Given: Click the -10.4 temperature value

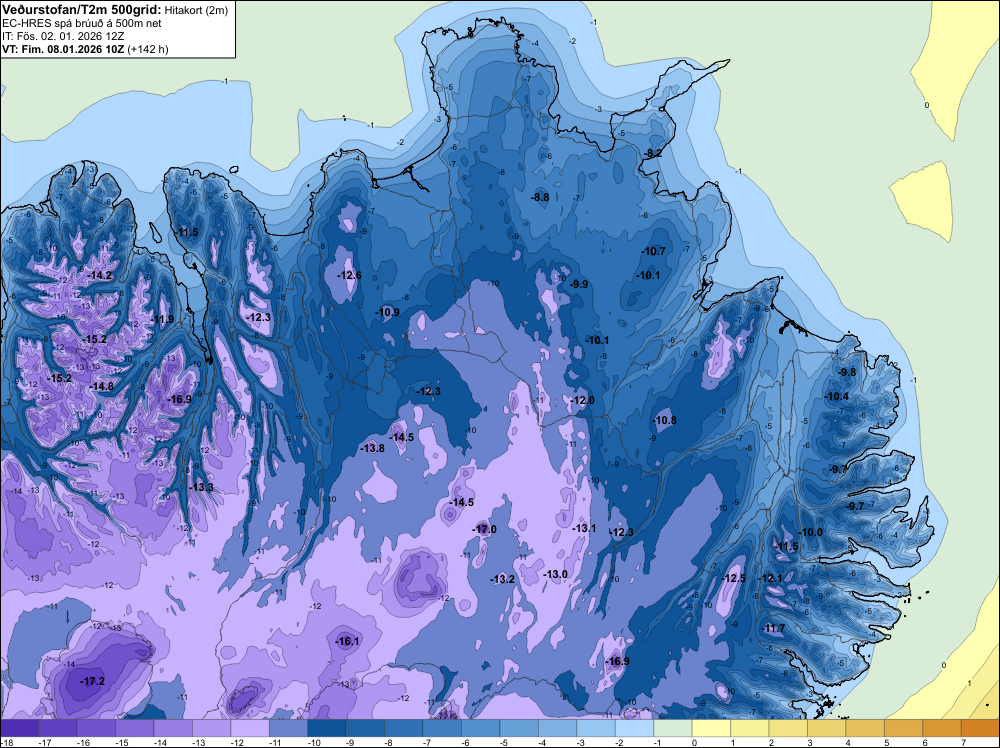Looking at the screenshot, I should 837,396.
